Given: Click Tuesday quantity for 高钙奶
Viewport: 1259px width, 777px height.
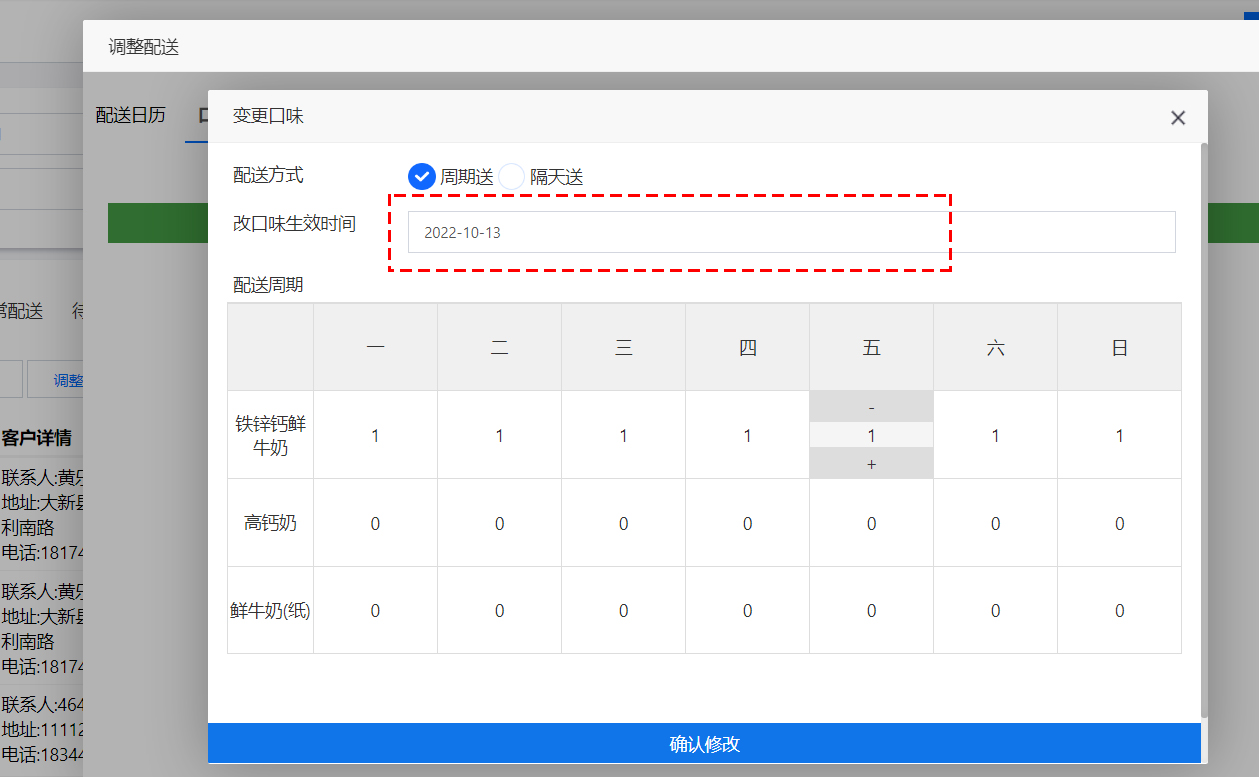Looking at the screenshot, I should pyautogui.click(x=499, y=523).
